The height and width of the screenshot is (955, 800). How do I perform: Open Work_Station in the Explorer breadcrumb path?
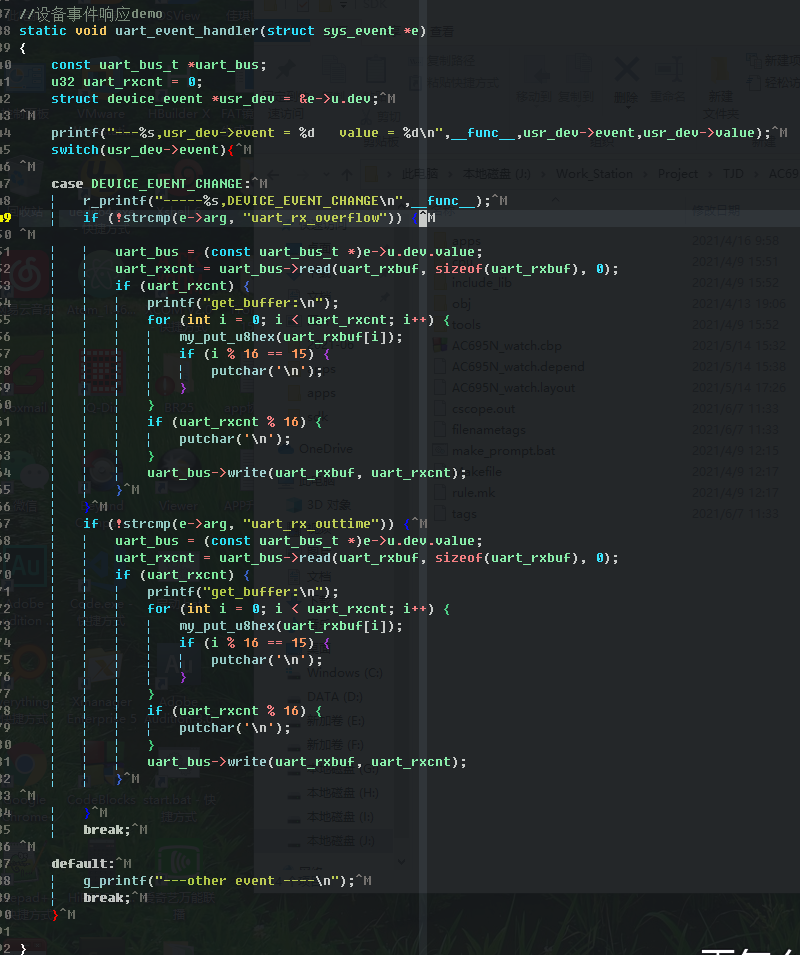tap(594, 174)
